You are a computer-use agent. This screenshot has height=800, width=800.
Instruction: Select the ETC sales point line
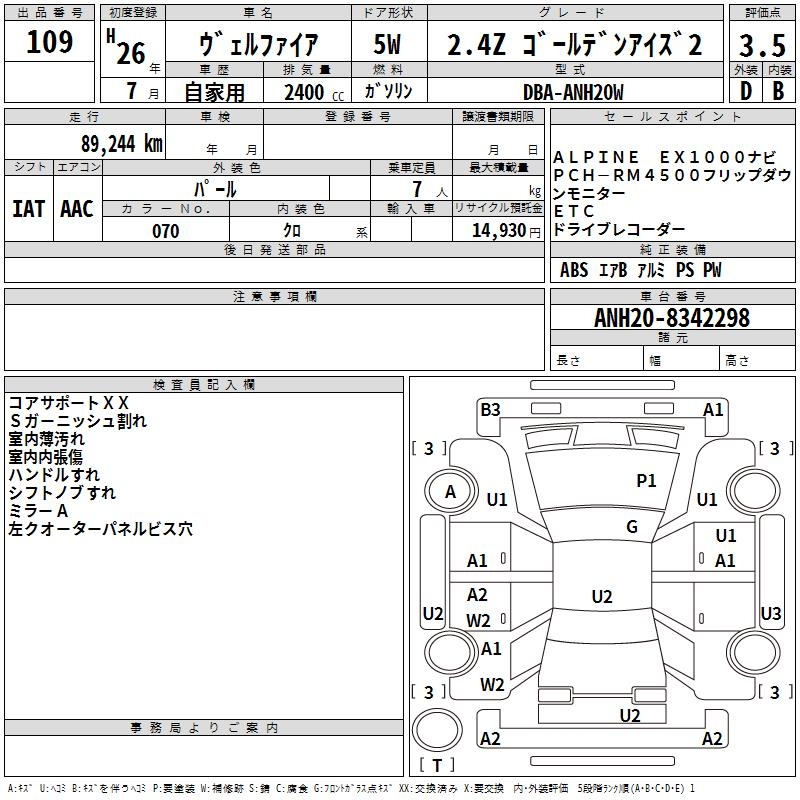[x=573, y=211]
